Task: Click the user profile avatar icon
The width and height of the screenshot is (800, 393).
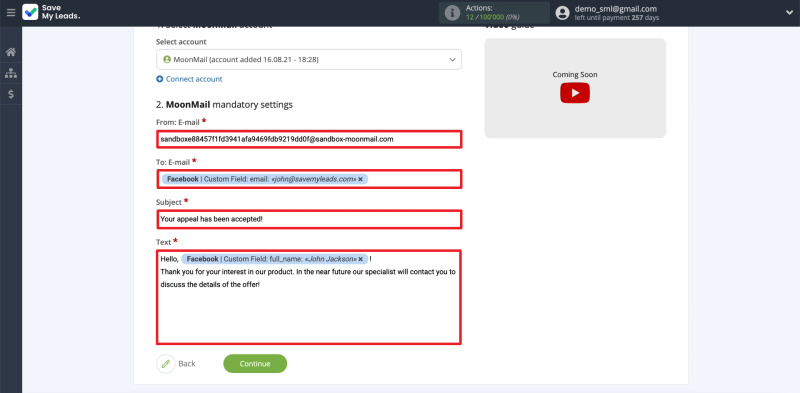Action: pyautogui.click(x=562, y=13)
